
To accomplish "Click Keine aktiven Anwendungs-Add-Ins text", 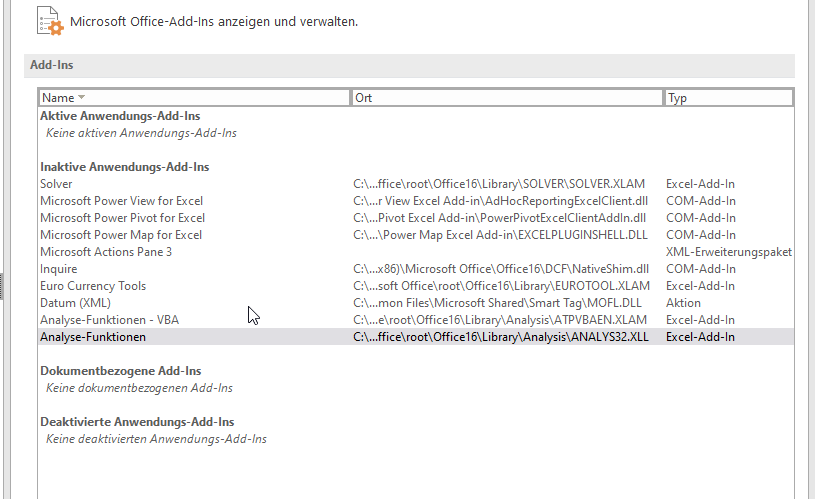I will click(x=141, y=133).
